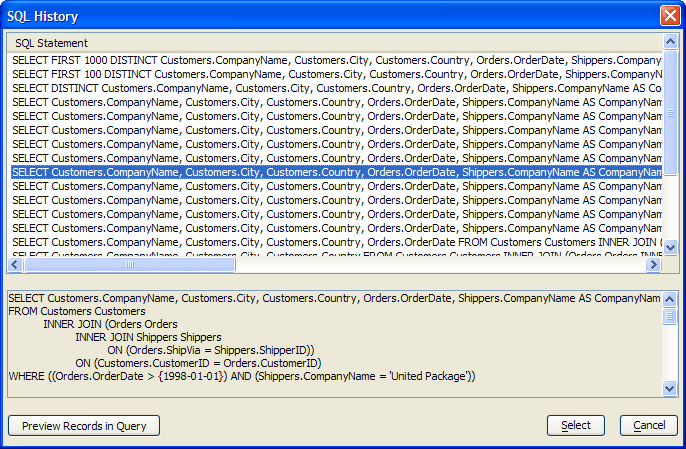
Task: Click the SQL preview pane vertical scroll thumb
Action: pyautogui.click(x=669, y=316)
